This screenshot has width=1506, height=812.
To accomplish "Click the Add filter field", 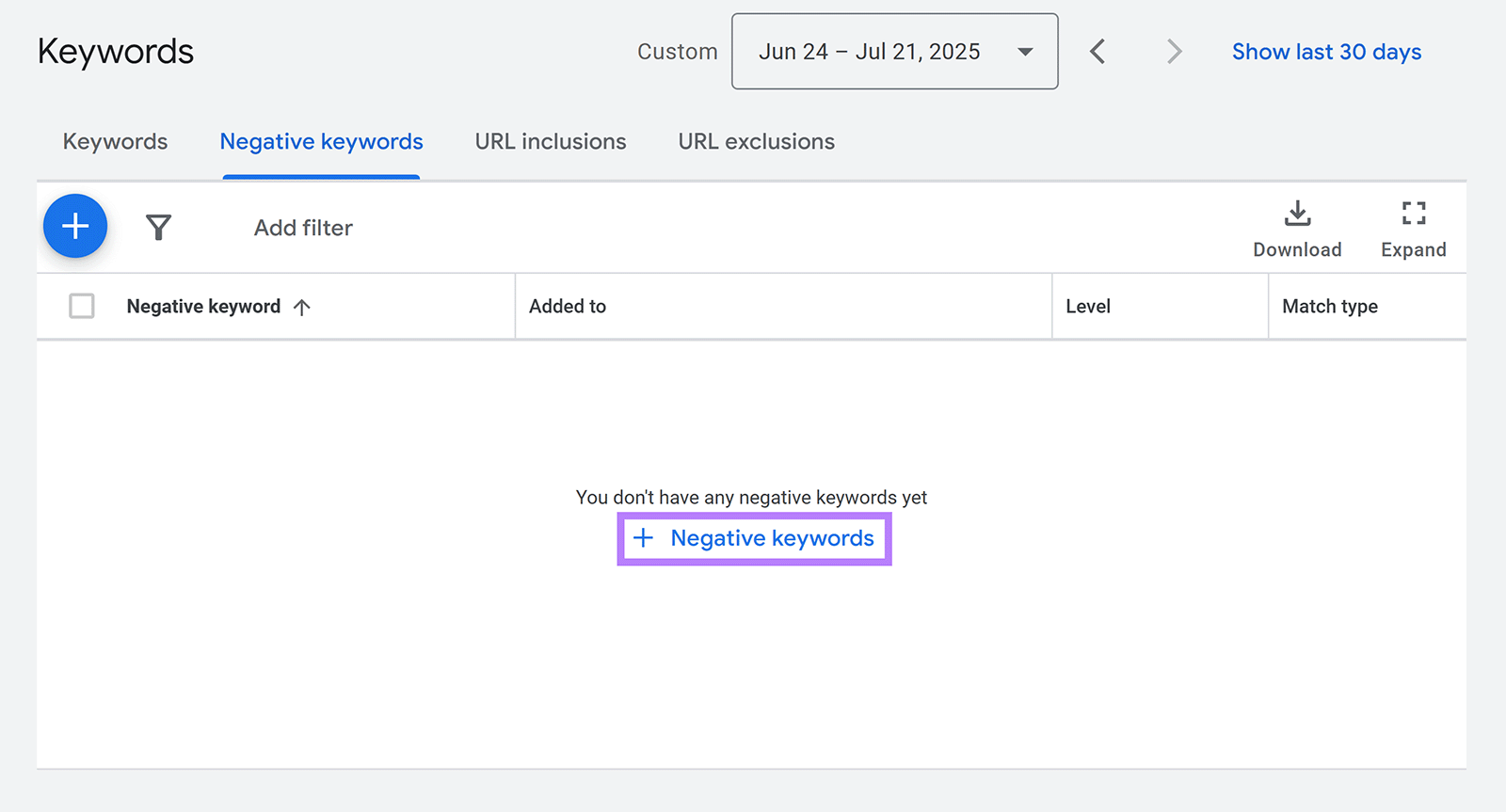I will (303, 228).
